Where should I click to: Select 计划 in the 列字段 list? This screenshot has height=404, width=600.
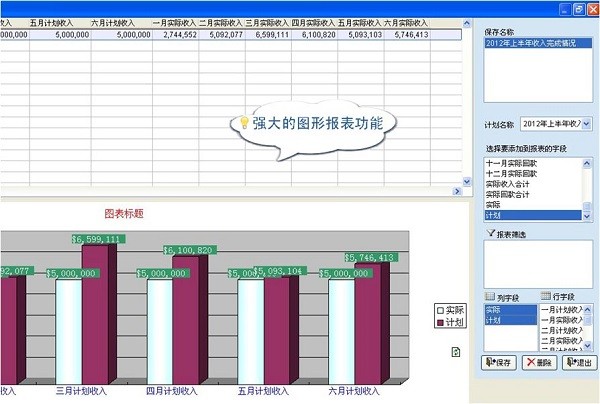[511, 320]
